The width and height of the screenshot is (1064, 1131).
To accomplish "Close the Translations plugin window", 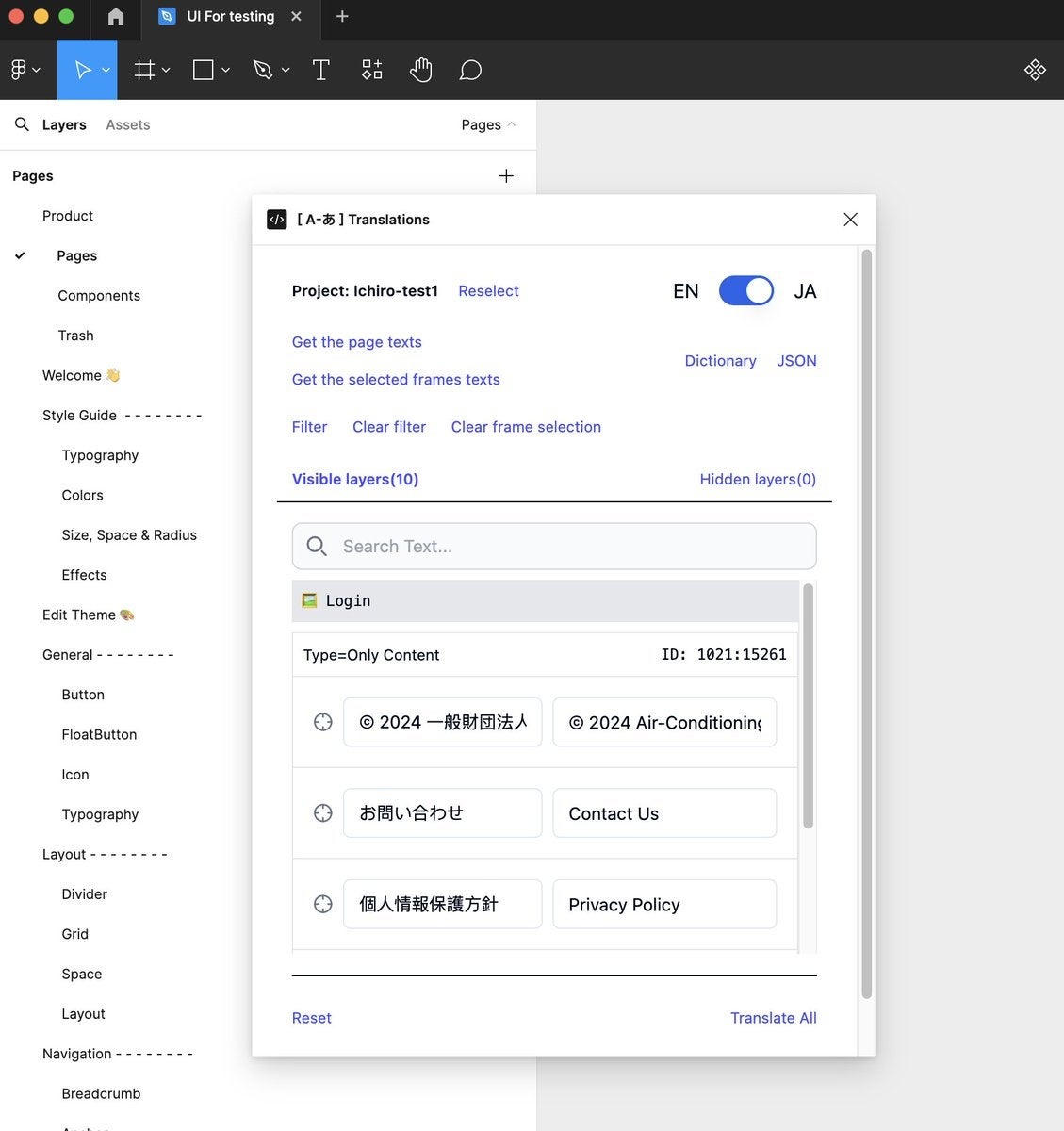I will (850, 220).
